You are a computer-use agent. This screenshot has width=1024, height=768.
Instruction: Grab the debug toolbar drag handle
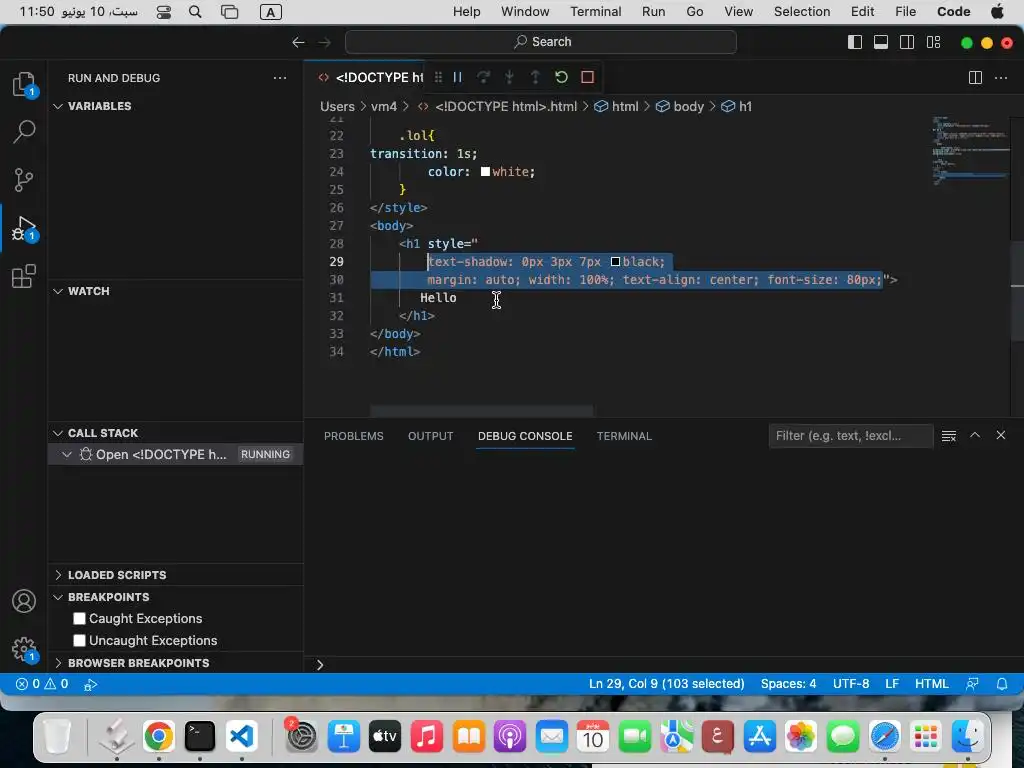(438, 77)
